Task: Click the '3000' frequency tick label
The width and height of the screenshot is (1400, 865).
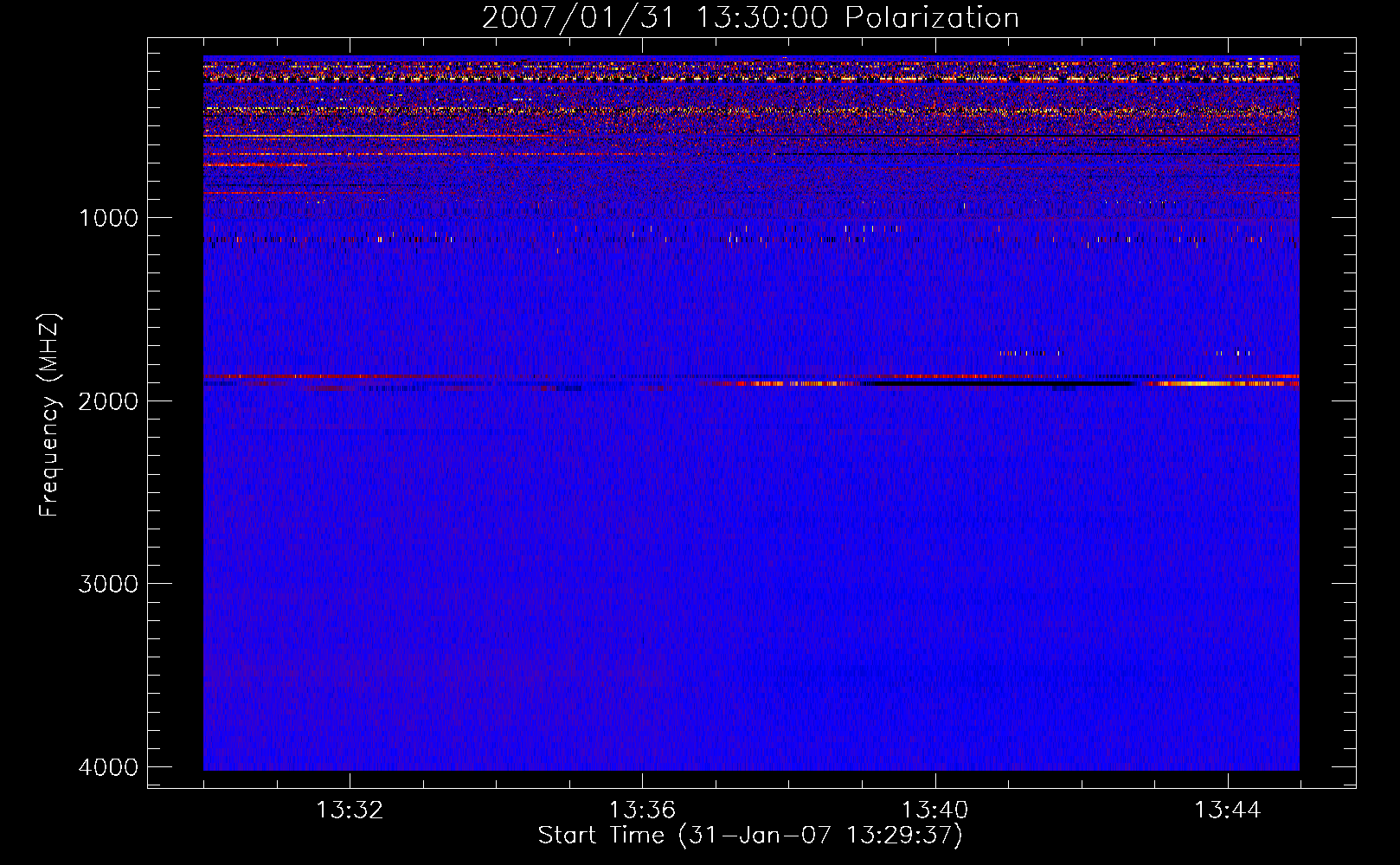Action: pos(108,584)
